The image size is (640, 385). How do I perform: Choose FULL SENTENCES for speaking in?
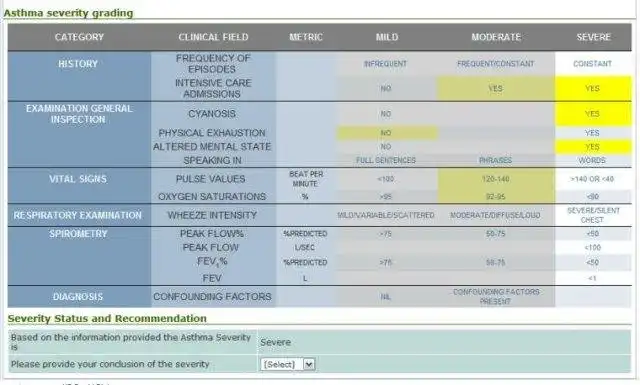[386, 160]
